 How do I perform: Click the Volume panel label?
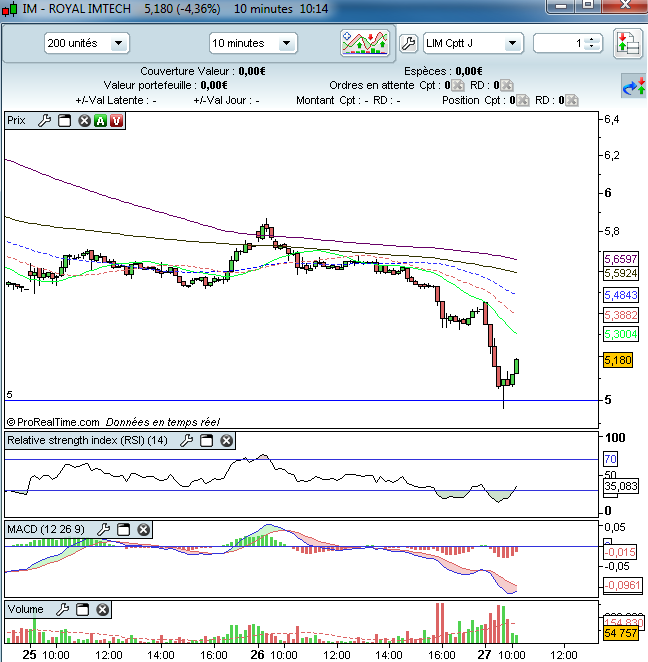26,609
